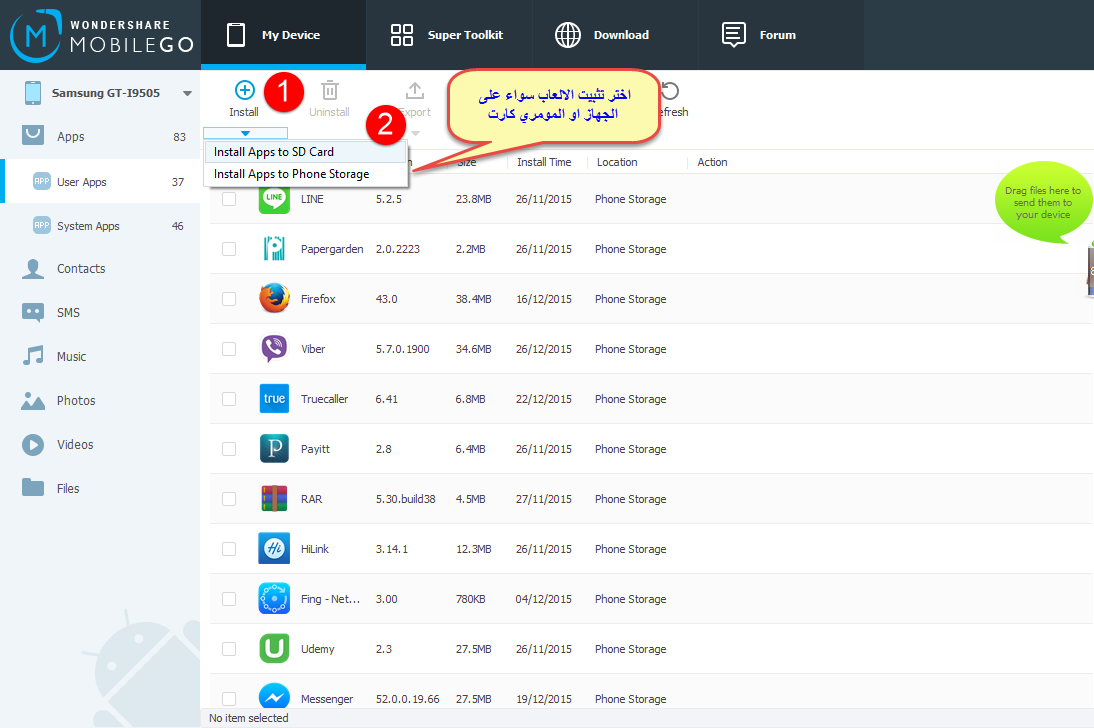Tick the Firefox app checkbox
Image resolution: width=1094 pixels, height=728 pixels.
pyautogui.click(x=229, y=299)
